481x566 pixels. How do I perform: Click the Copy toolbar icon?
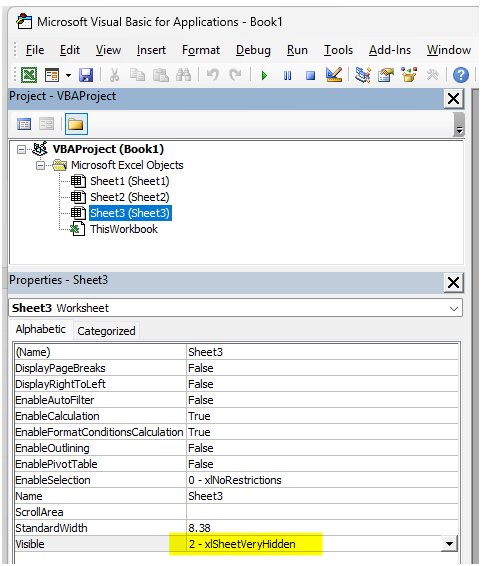[x=137, y=75]
